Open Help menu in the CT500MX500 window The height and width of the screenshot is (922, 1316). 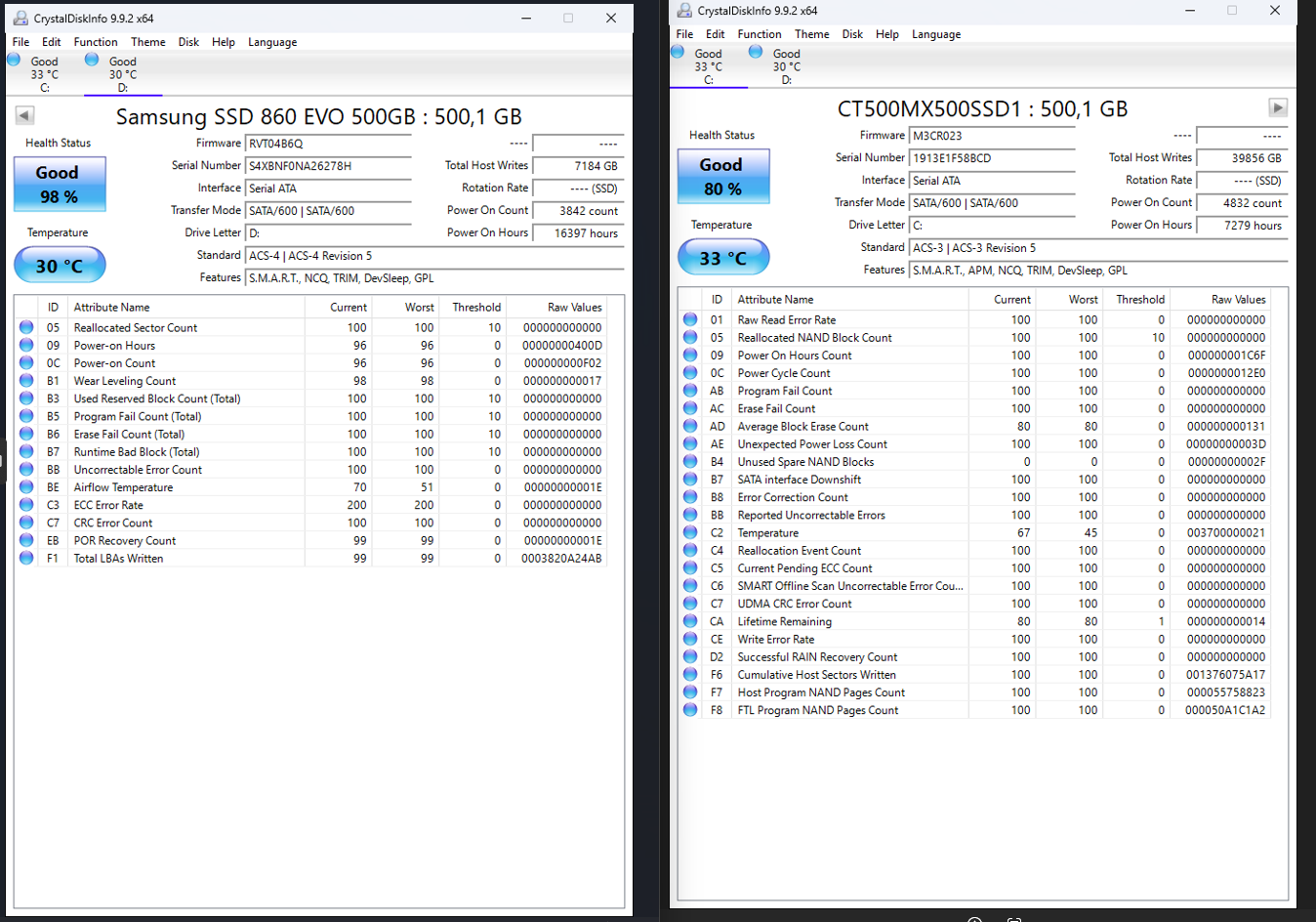[887, 34]
